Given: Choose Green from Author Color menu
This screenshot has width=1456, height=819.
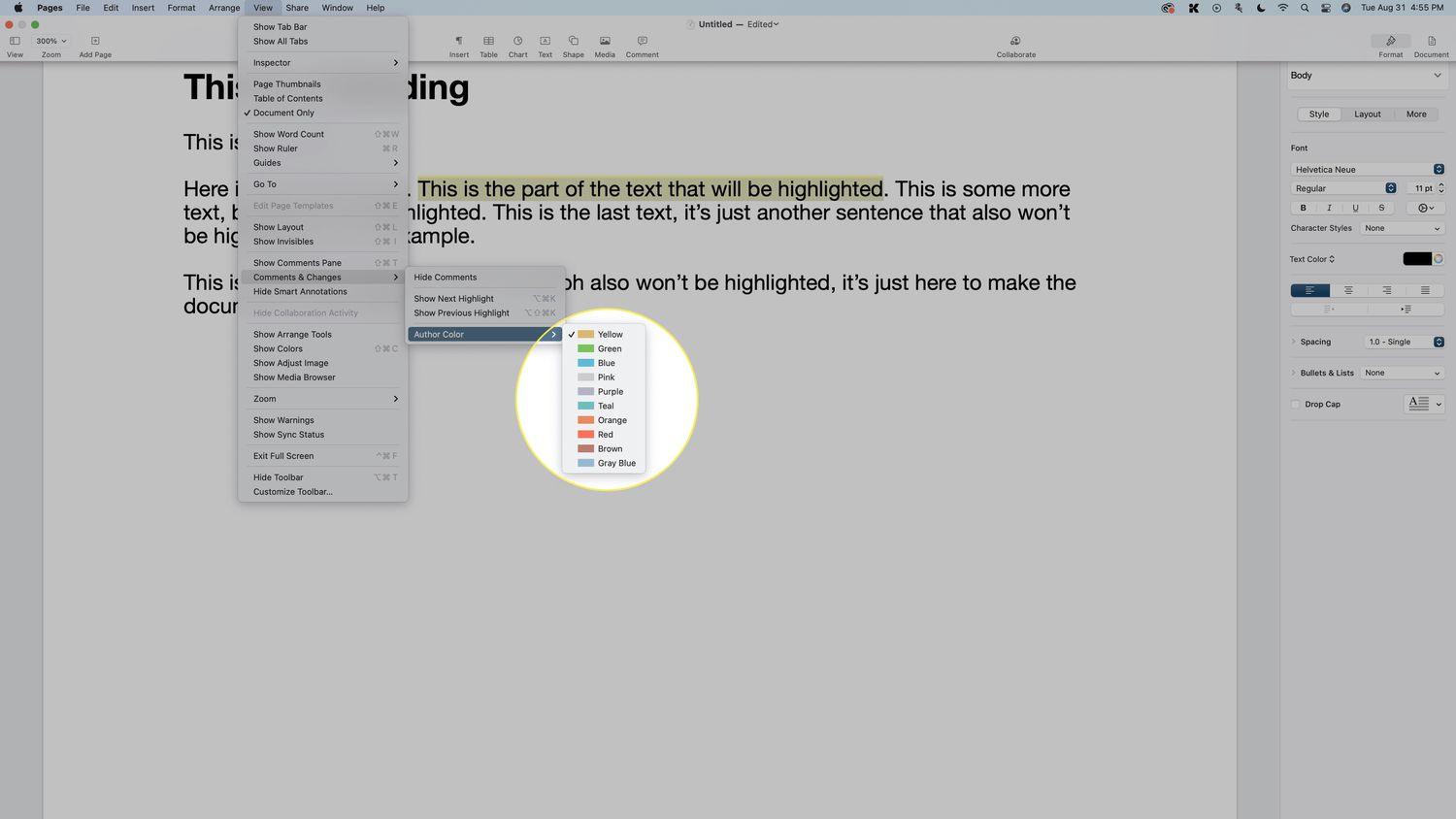Looking at the screenshot, I should (609, 348).
